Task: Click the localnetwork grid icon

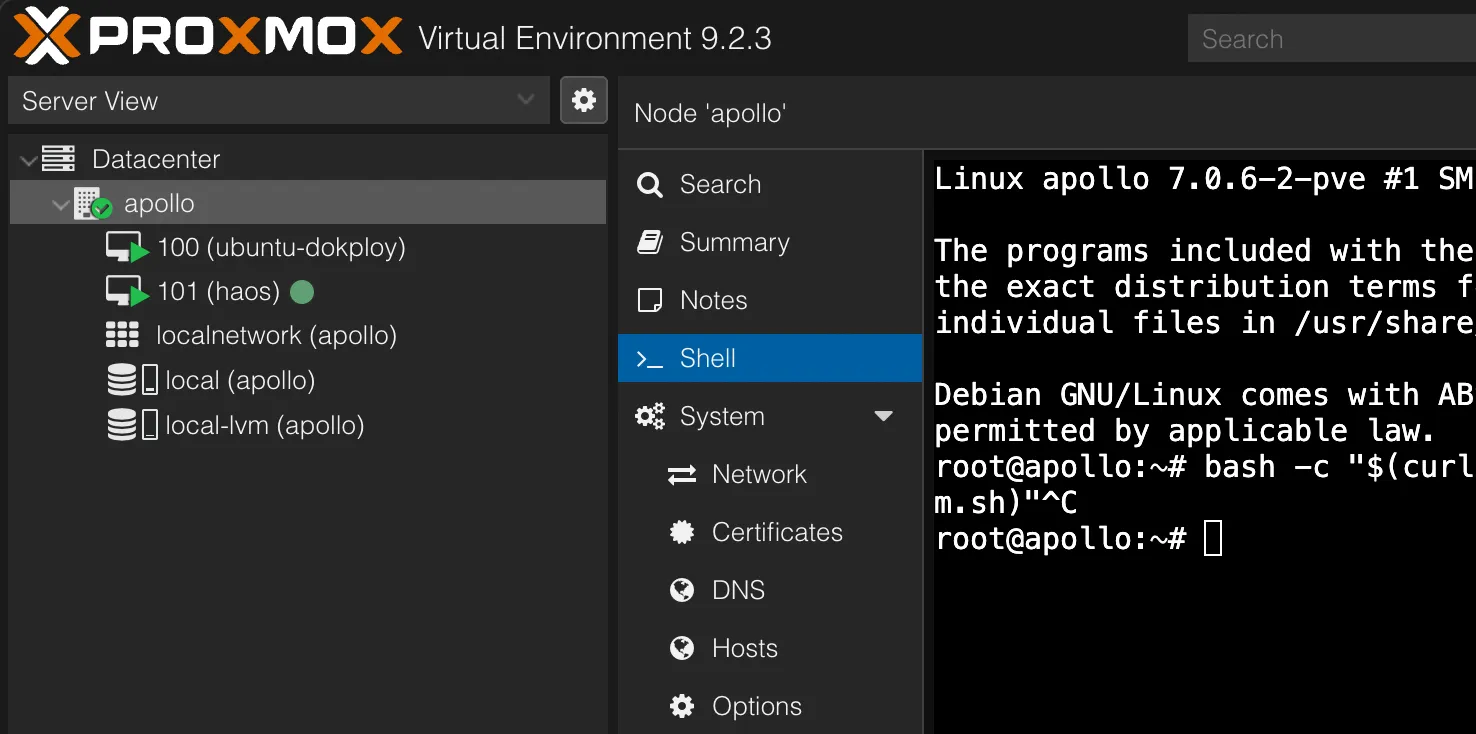Action: tap(122, 335)
